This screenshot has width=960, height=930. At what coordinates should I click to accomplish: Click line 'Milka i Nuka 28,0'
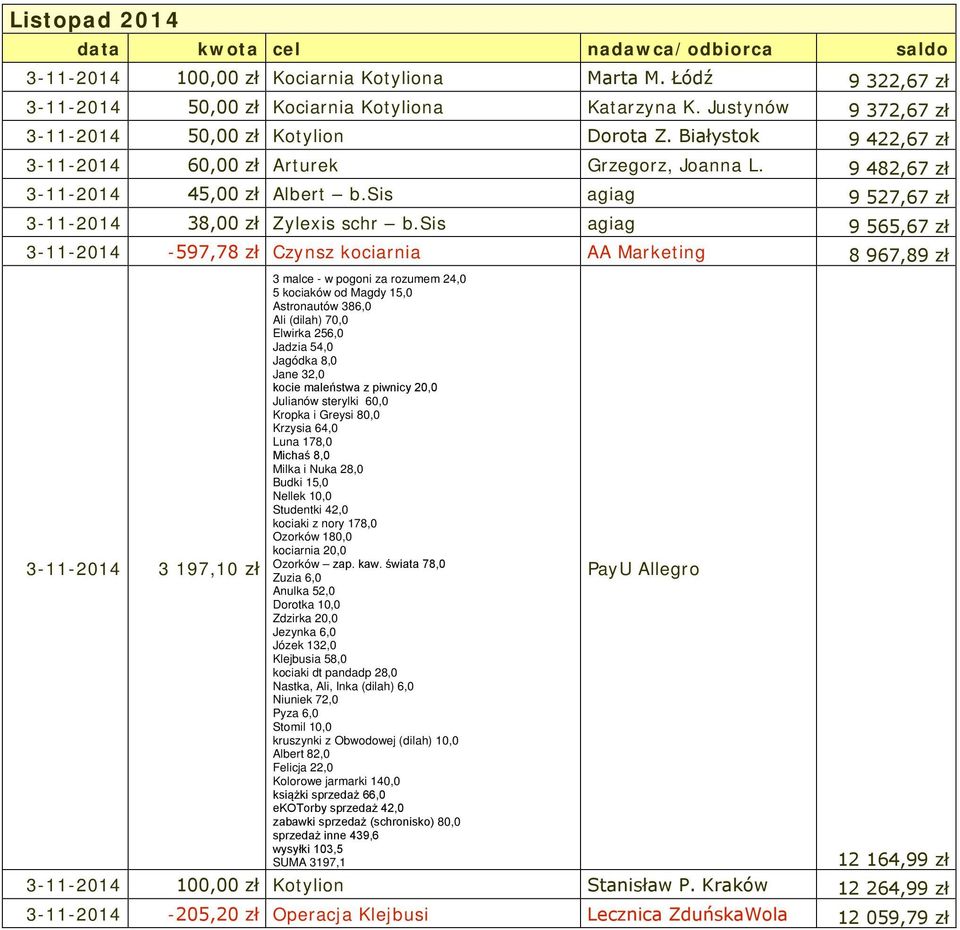point(317,470)
